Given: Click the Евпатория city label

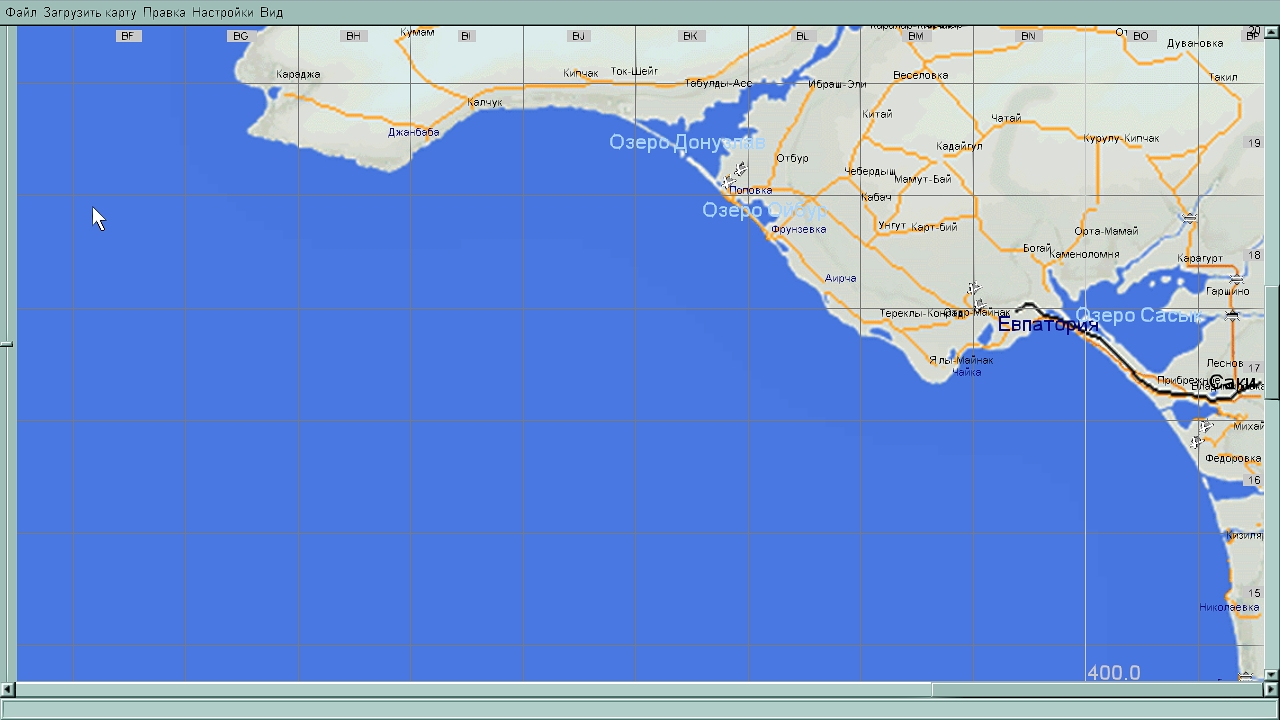Looking at the screenshot, I should click(x=1048, y=324).
